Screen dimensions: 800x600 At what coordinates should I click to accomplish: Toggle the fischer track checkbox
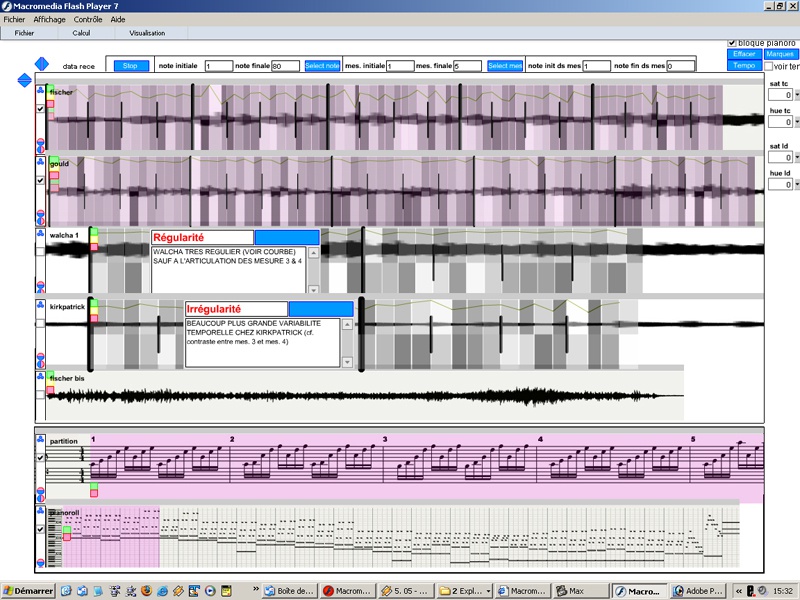coord(40,108)
